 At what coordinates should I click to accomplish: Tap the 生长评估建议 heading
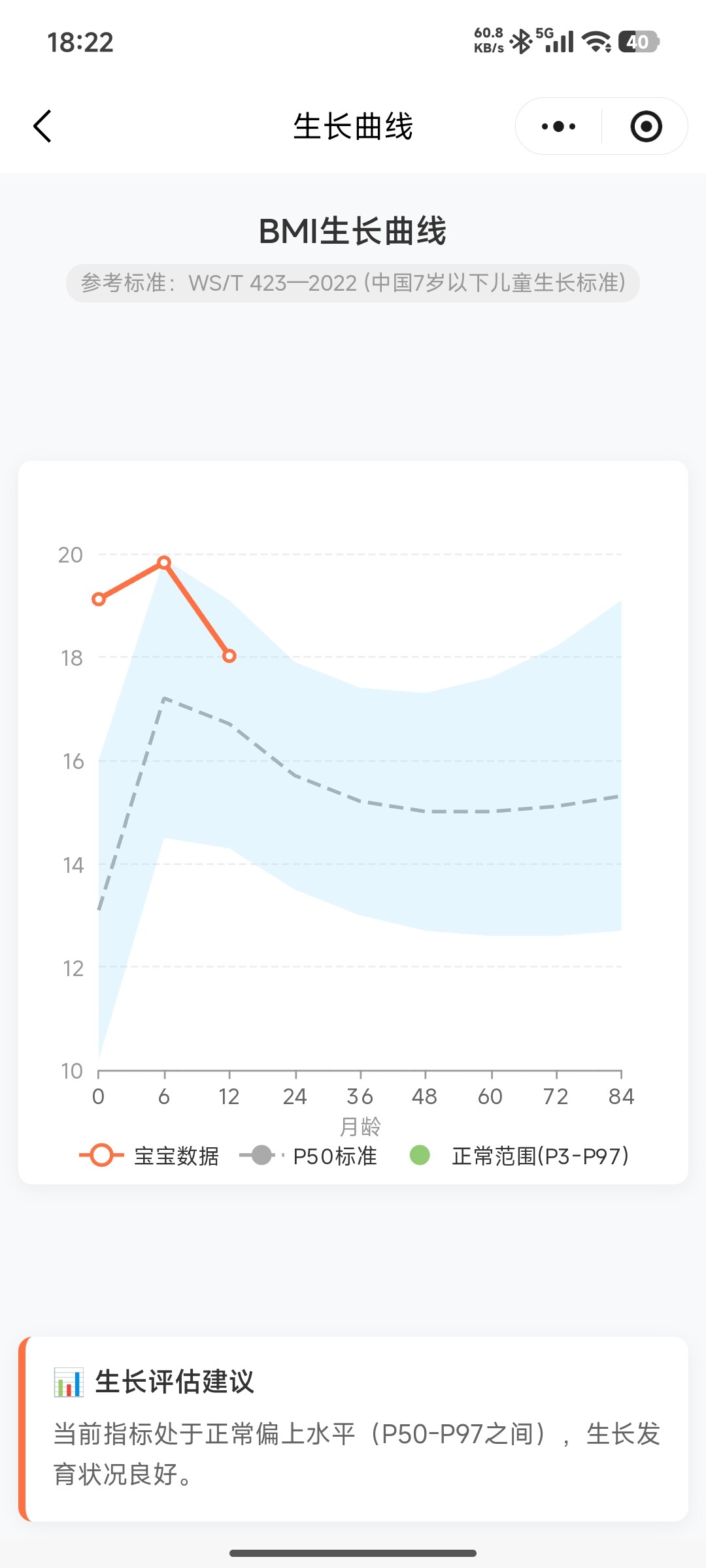click(175, 1382)
